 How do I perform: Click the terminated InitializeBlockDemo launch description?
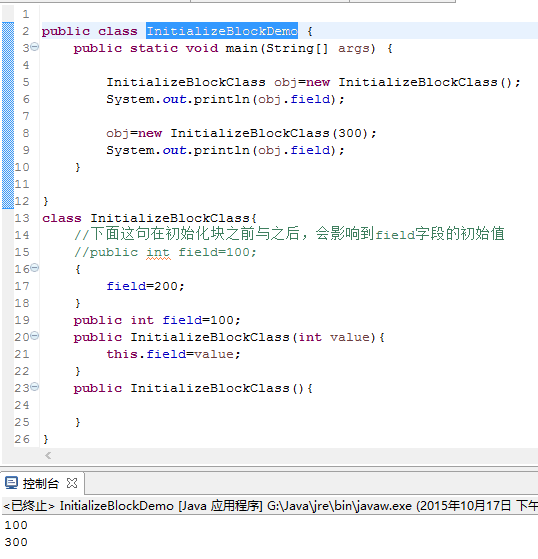pos(270,506)
